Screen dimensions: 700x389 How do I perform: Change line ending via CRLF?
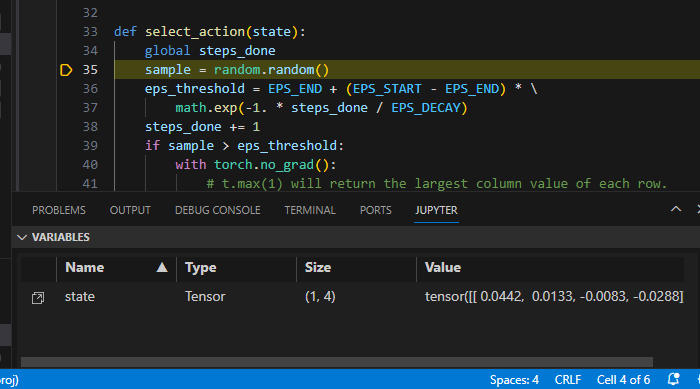[x=567, y=380]
